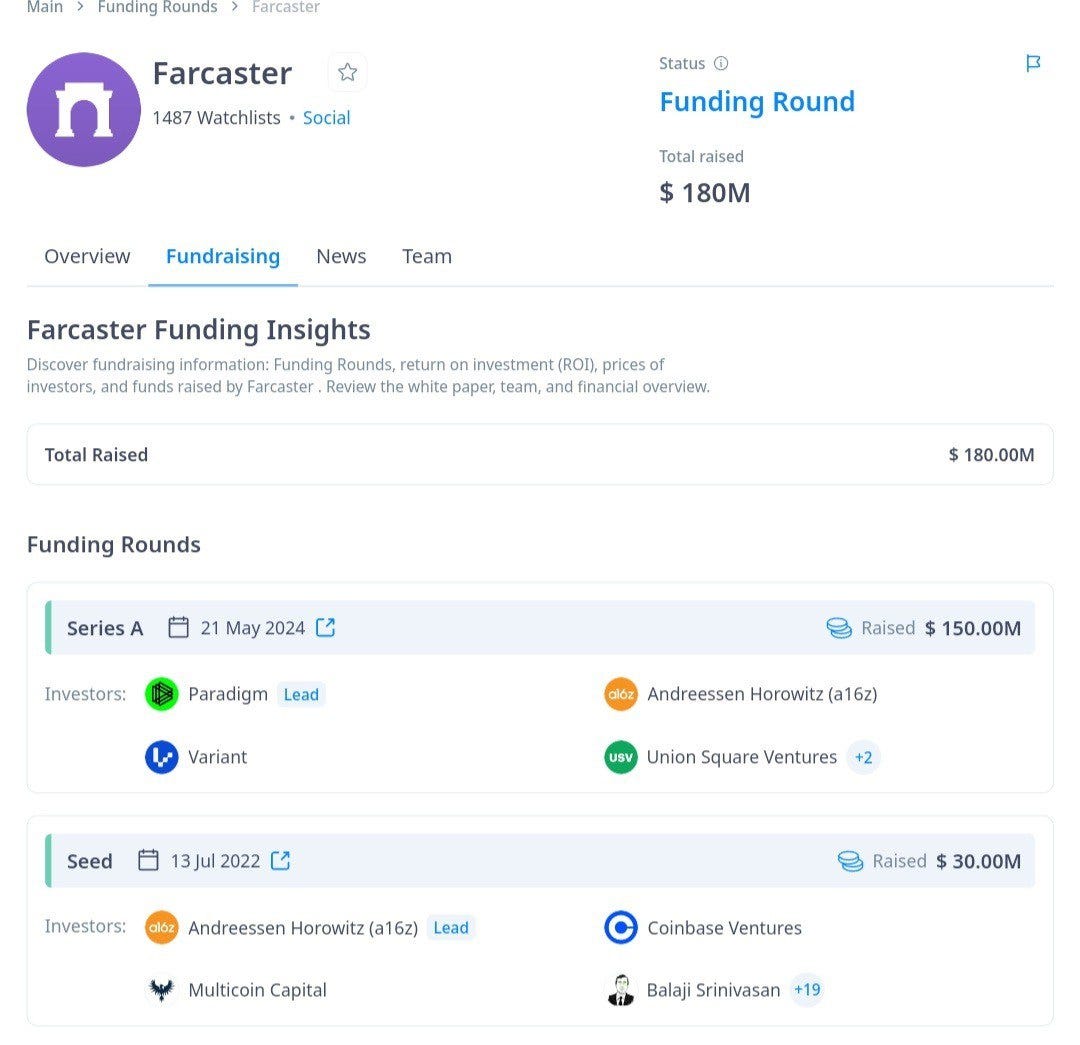Open the Union Square Ventures USV icon
Image resolution: width=1080 pixels, height=1045 pixels.
point(620,757)
